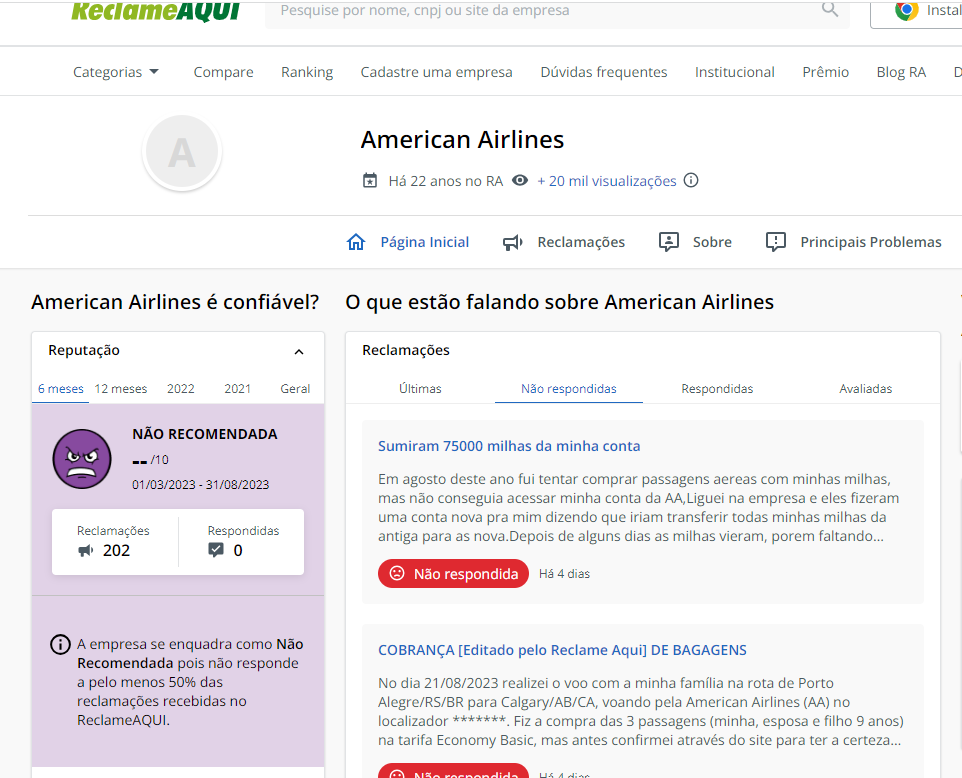Go to Cadastre uma empresa
Screen dimensions: 962x778
click(x=436, y=72)
